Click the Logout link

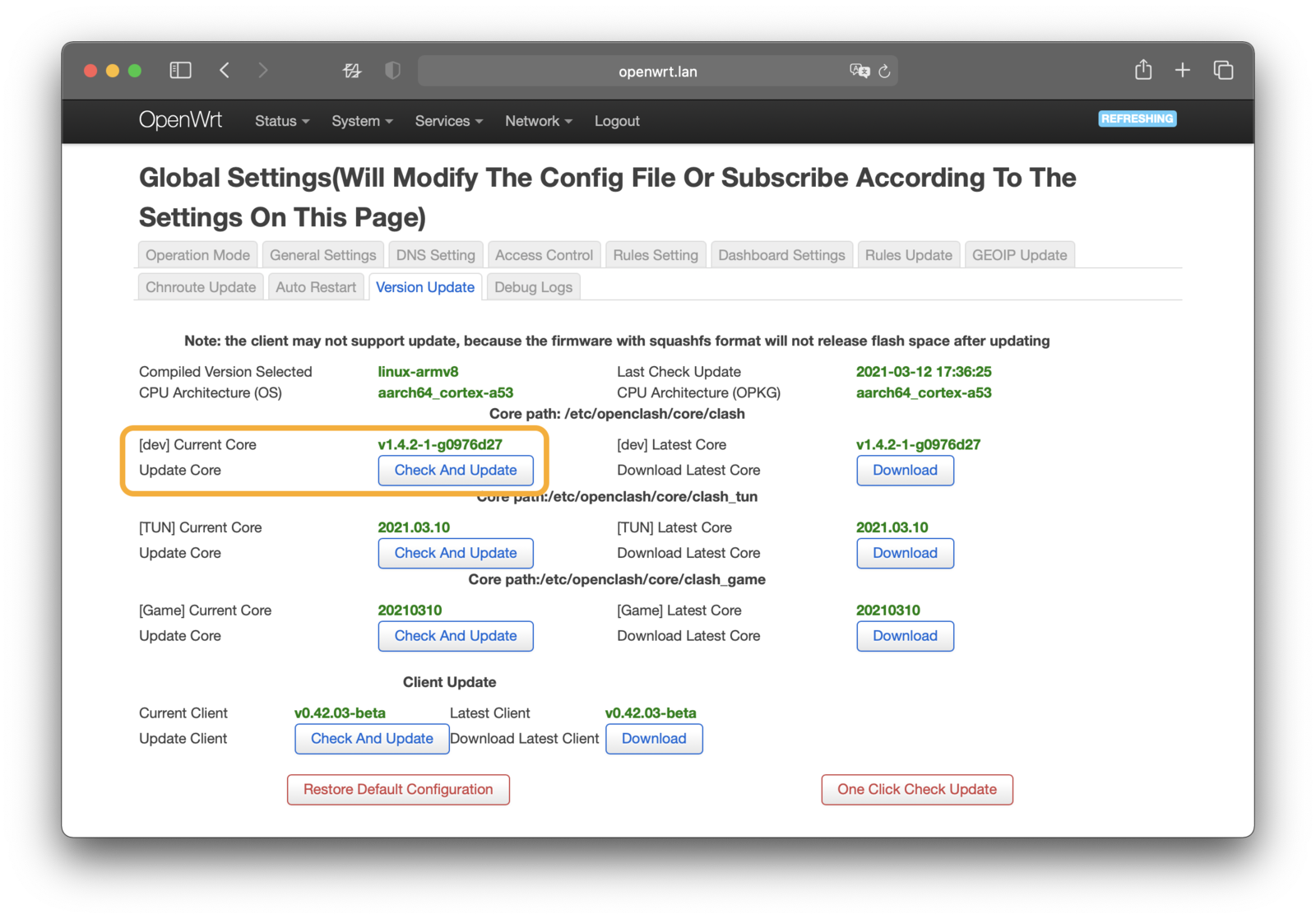[617, 121]
